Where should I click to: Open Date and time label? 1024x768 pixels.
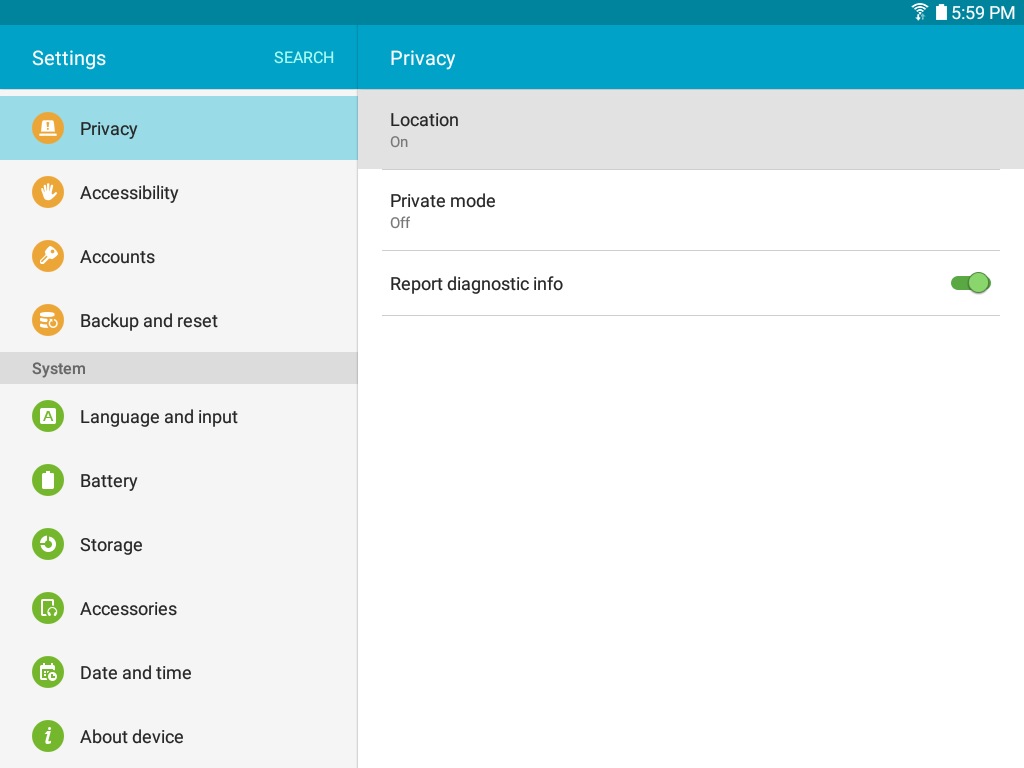[x=136, y=673]
